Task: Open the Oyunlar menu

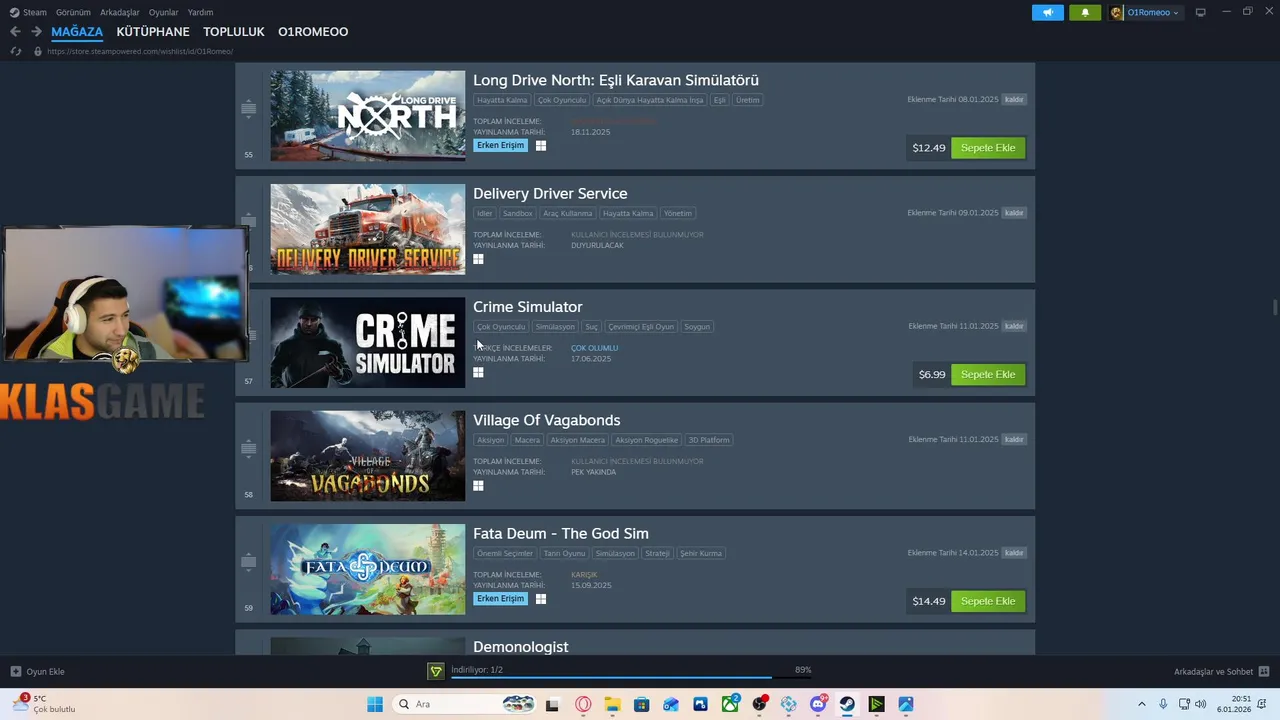Action: 164,12
